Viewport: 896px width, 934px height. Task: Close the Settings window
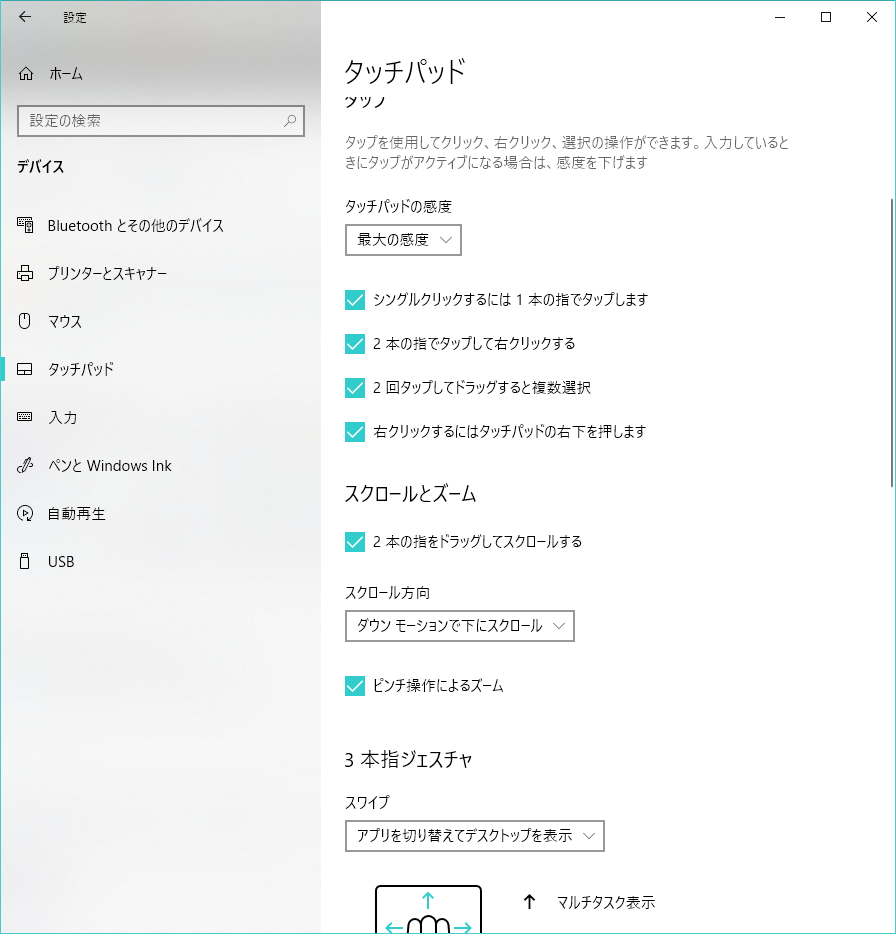(872, 17)
